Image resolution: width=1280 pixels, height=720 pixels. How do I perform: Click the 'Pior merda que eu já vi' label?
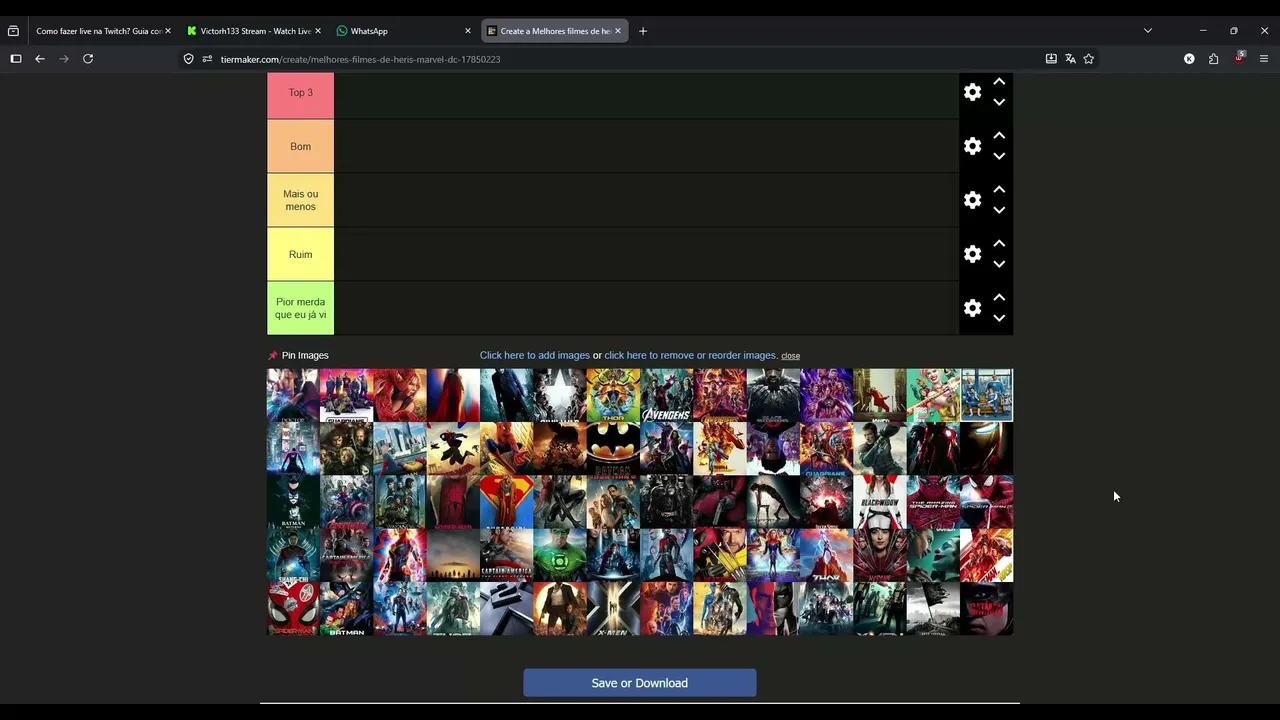click(300, 308)
